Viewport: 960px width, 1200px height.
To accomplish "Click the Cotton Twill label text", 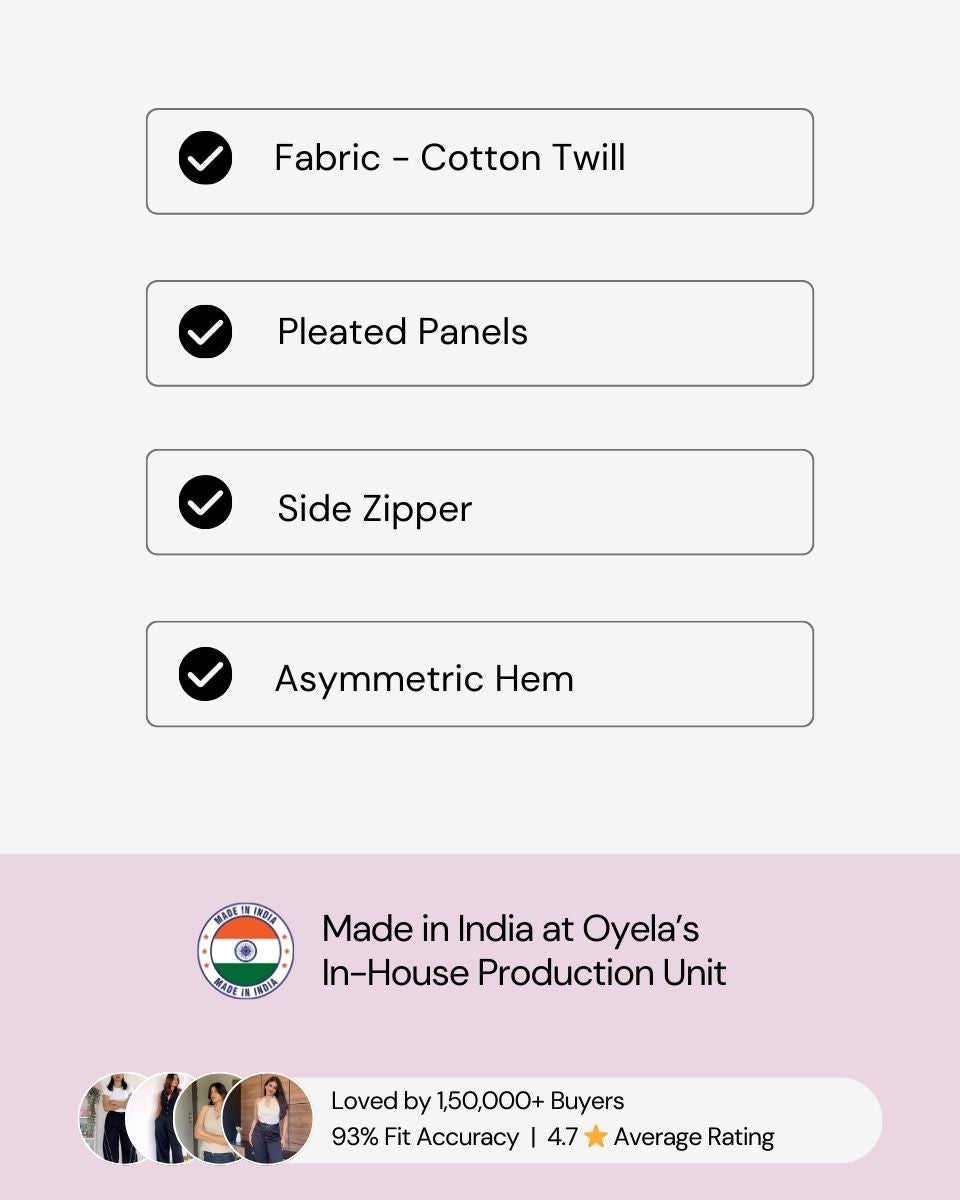I will pos(523,158).
